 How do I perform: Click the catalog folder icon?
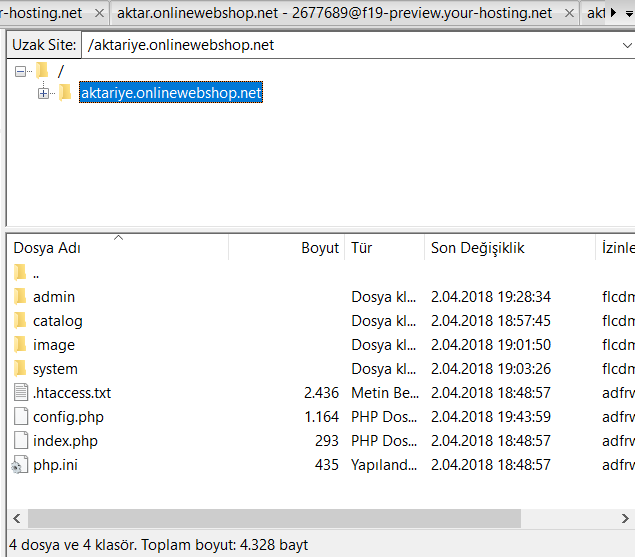coord(20,321)
